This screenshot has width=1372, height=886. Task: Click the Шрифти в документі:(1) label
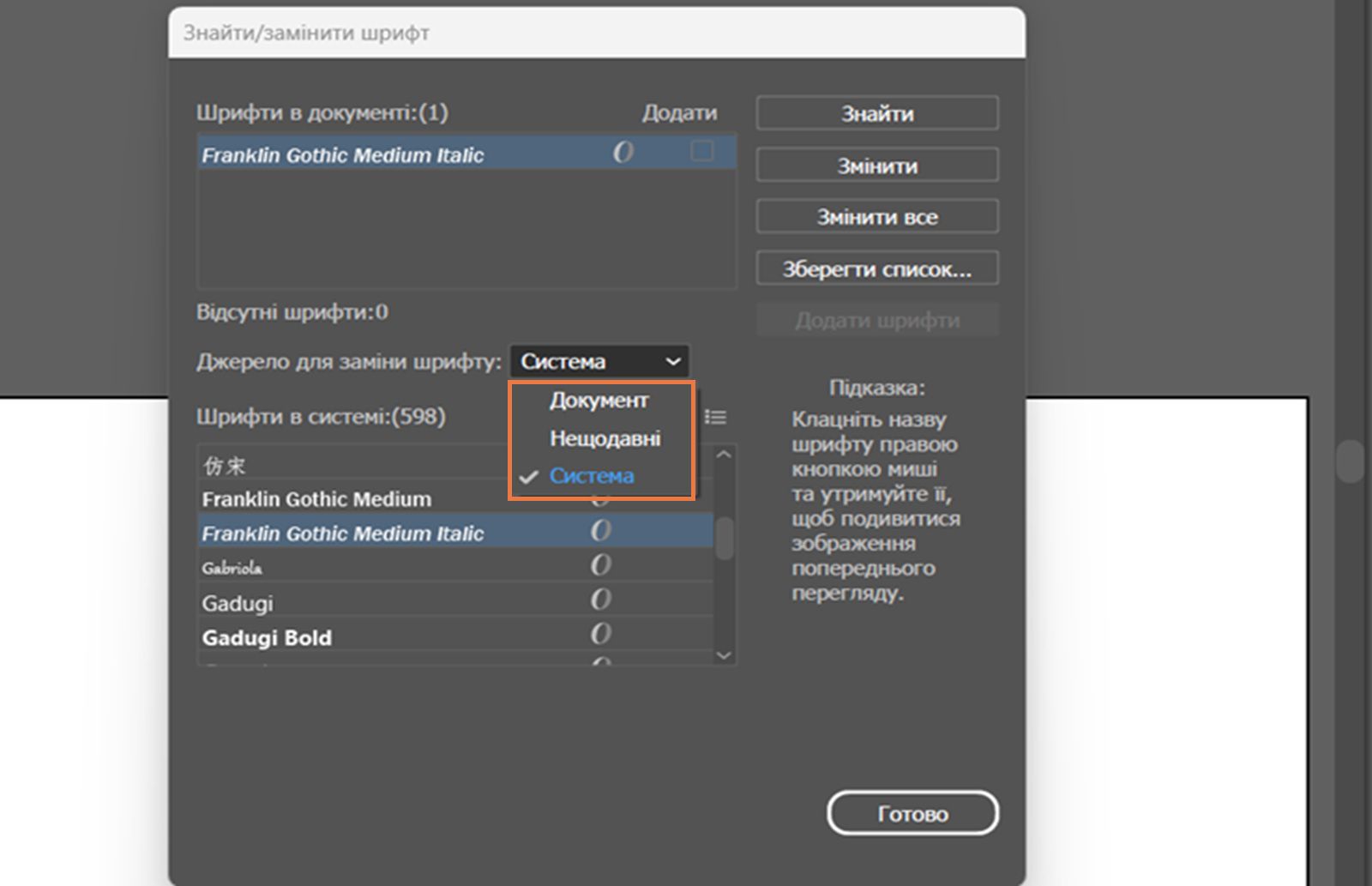coord(322,112)
